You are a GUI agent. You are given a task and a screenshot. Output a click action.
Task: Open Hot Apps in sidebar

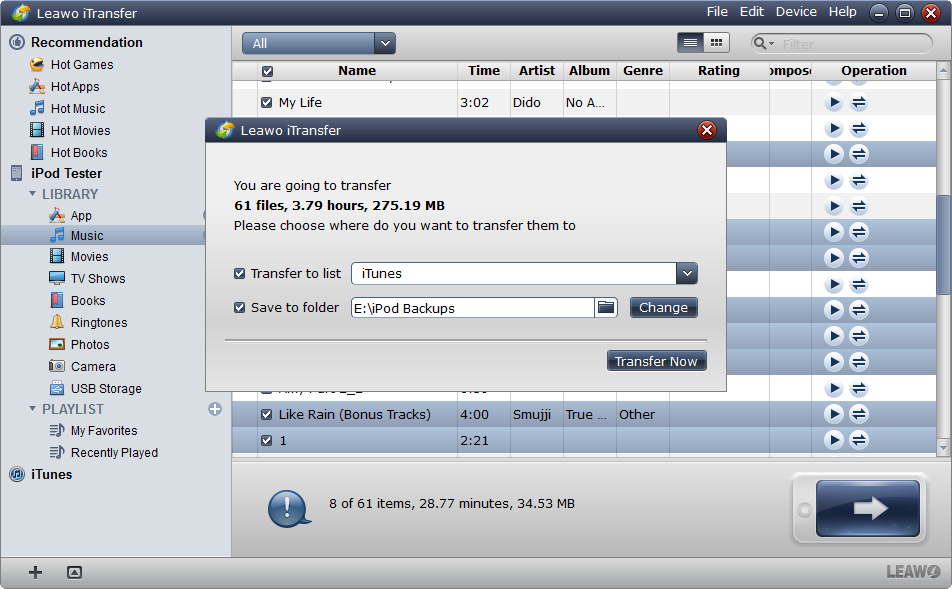tap(64, 87)
